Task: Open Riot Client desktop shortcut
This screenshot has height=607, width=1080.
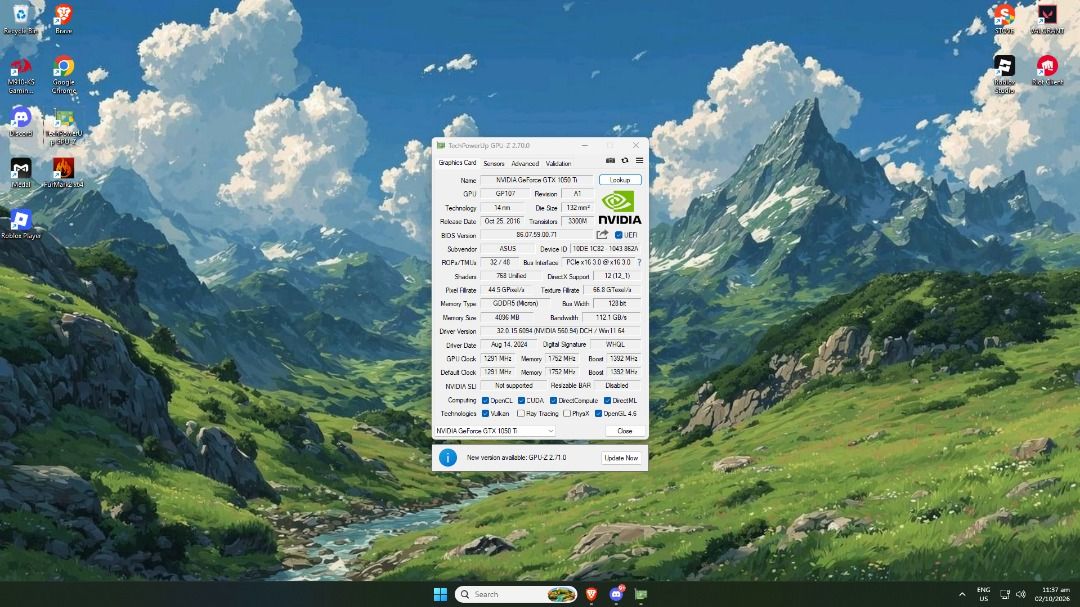Action: (1047, 70)
